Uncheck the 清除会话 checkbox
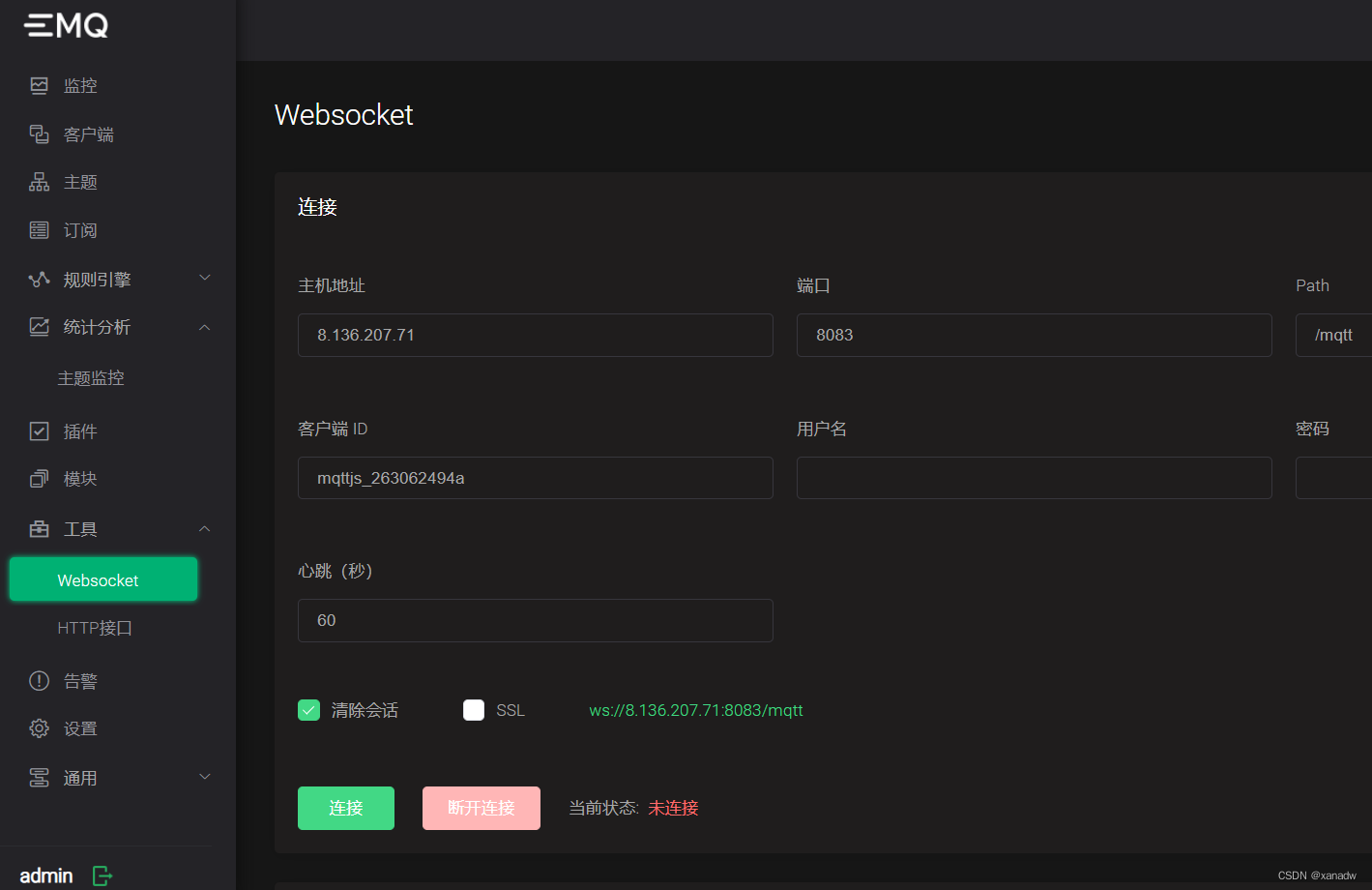 [x=308, y=710]
